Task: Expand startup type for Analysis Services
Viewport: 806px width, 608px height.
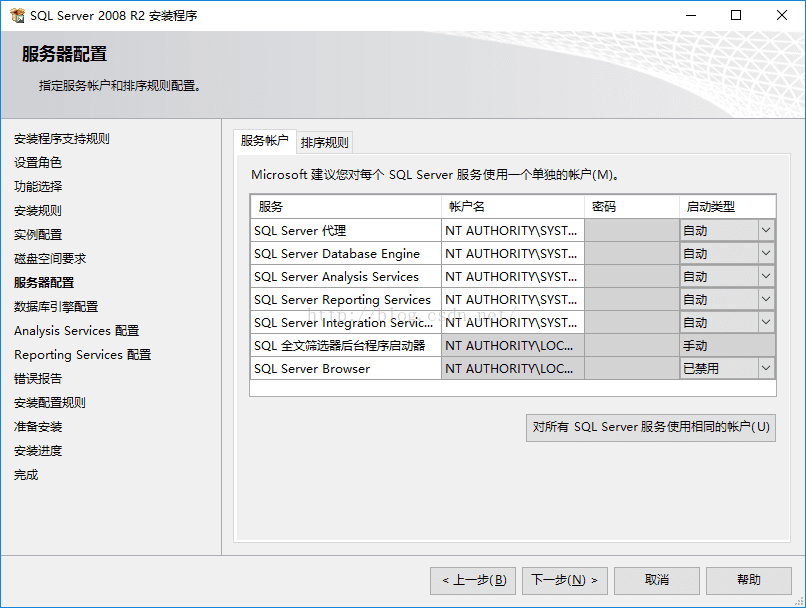Action: click(x=766, y=276)
